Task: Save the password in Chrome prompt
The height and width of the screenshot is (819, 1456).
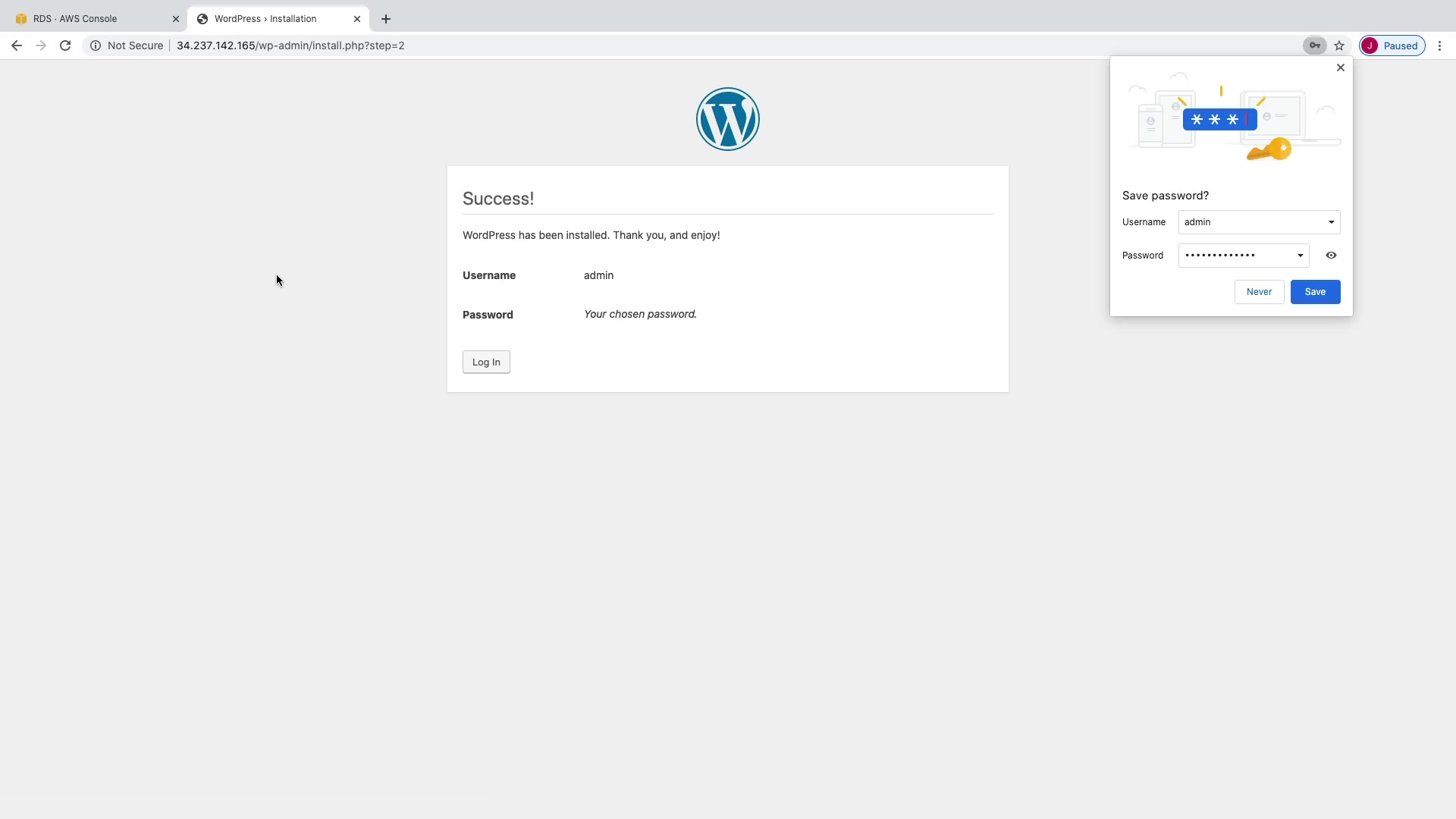Action: tap(1315, 292)
